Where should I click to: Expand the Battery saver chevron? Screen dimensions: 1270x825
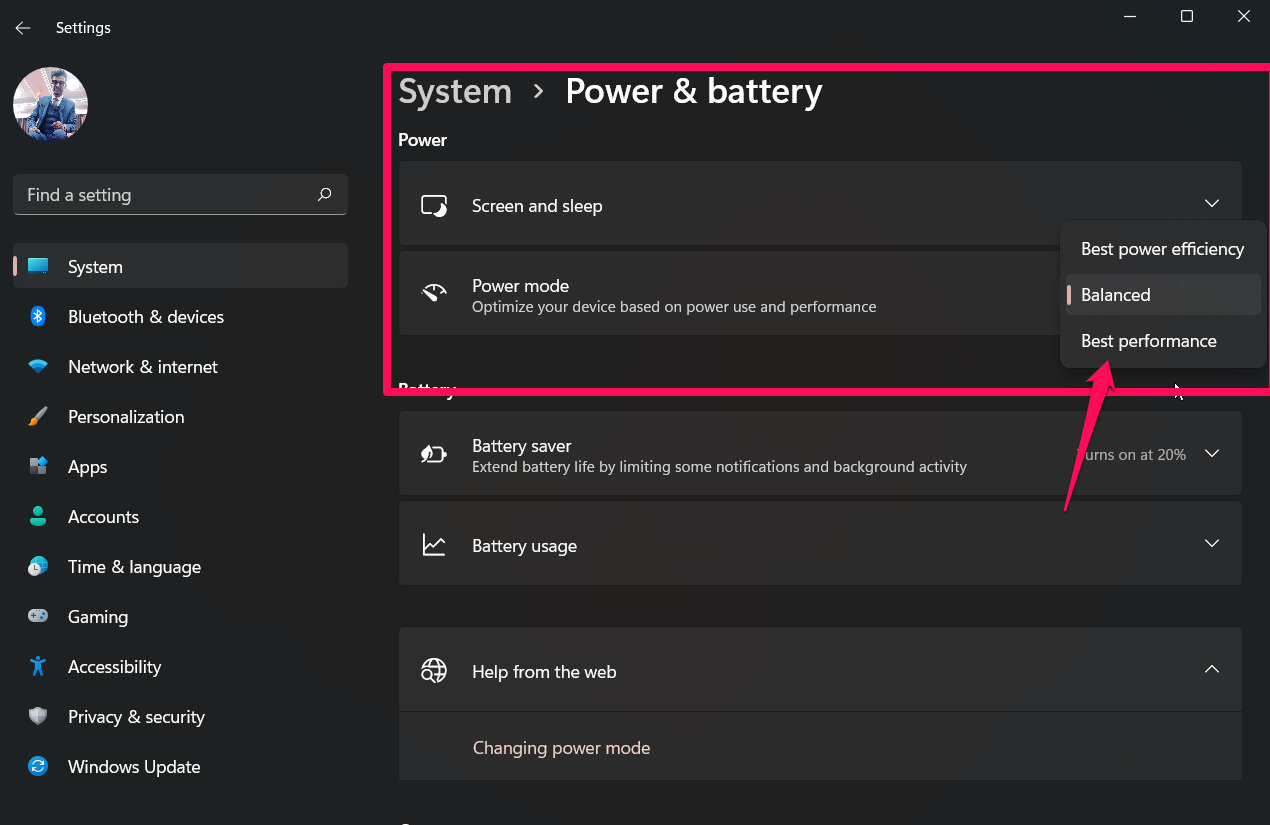pos(1211,454)
